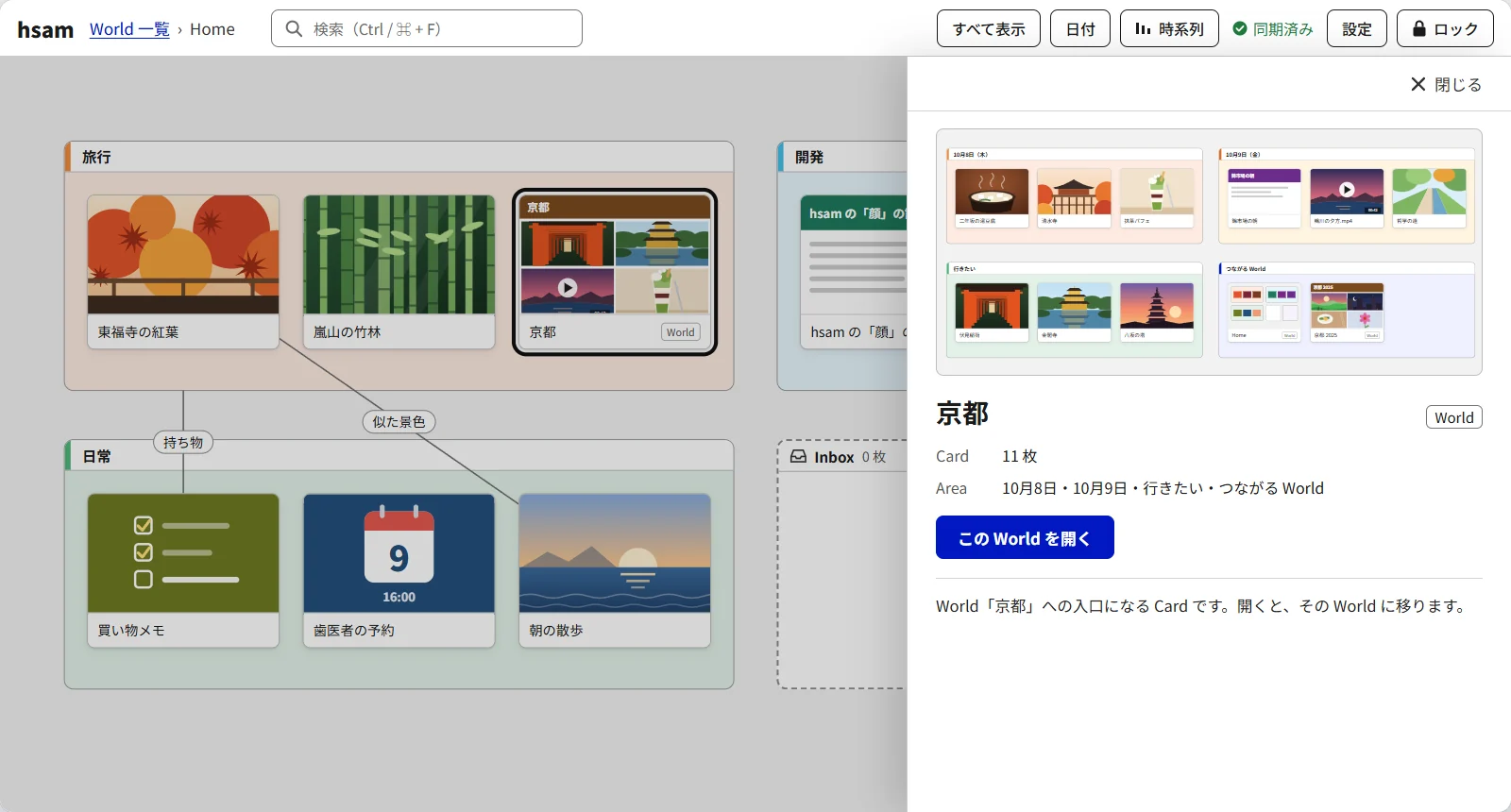Viewport: 1511px width, 812px height.
Task: Select the 買い物メモ card
Action: click(183, 570)
